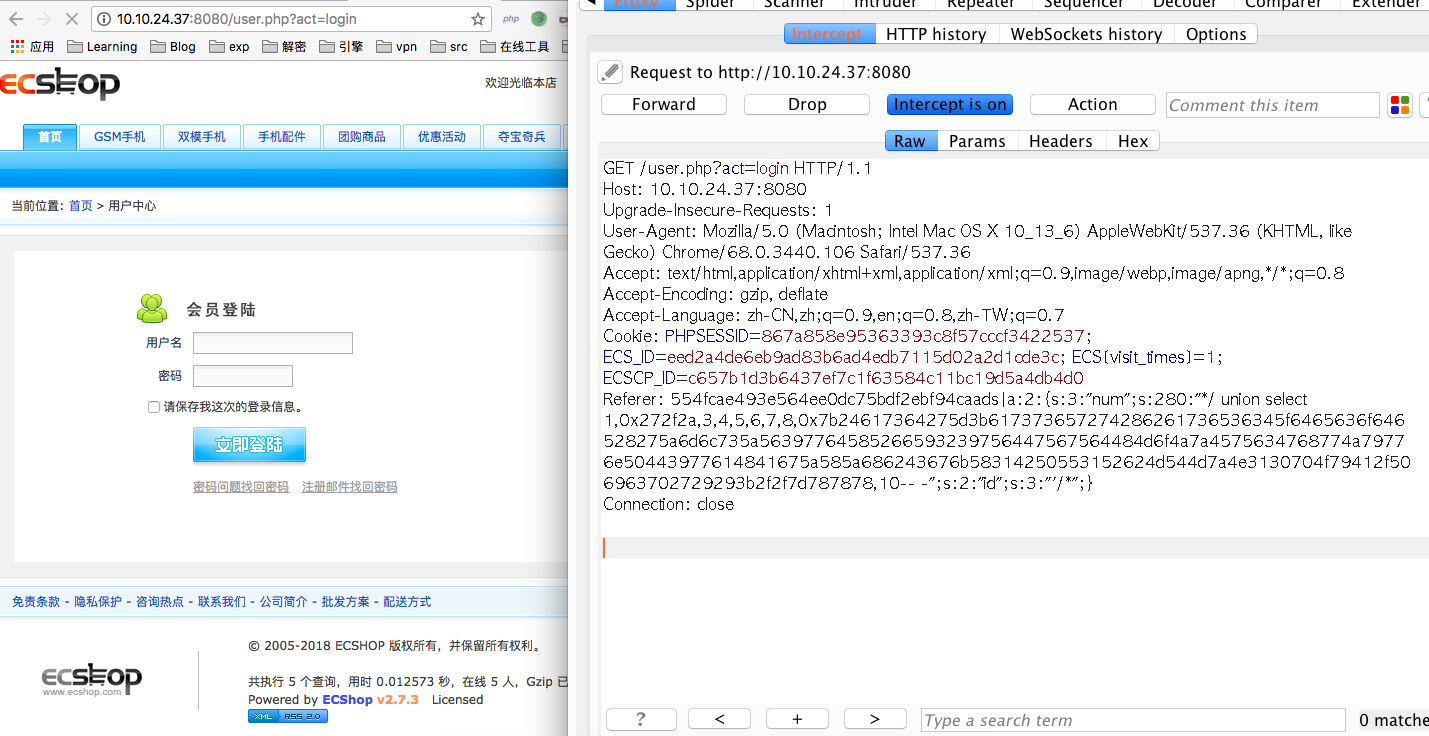
Task: Open the 应用 apps grid shortcut
Action: pos(33,46)
